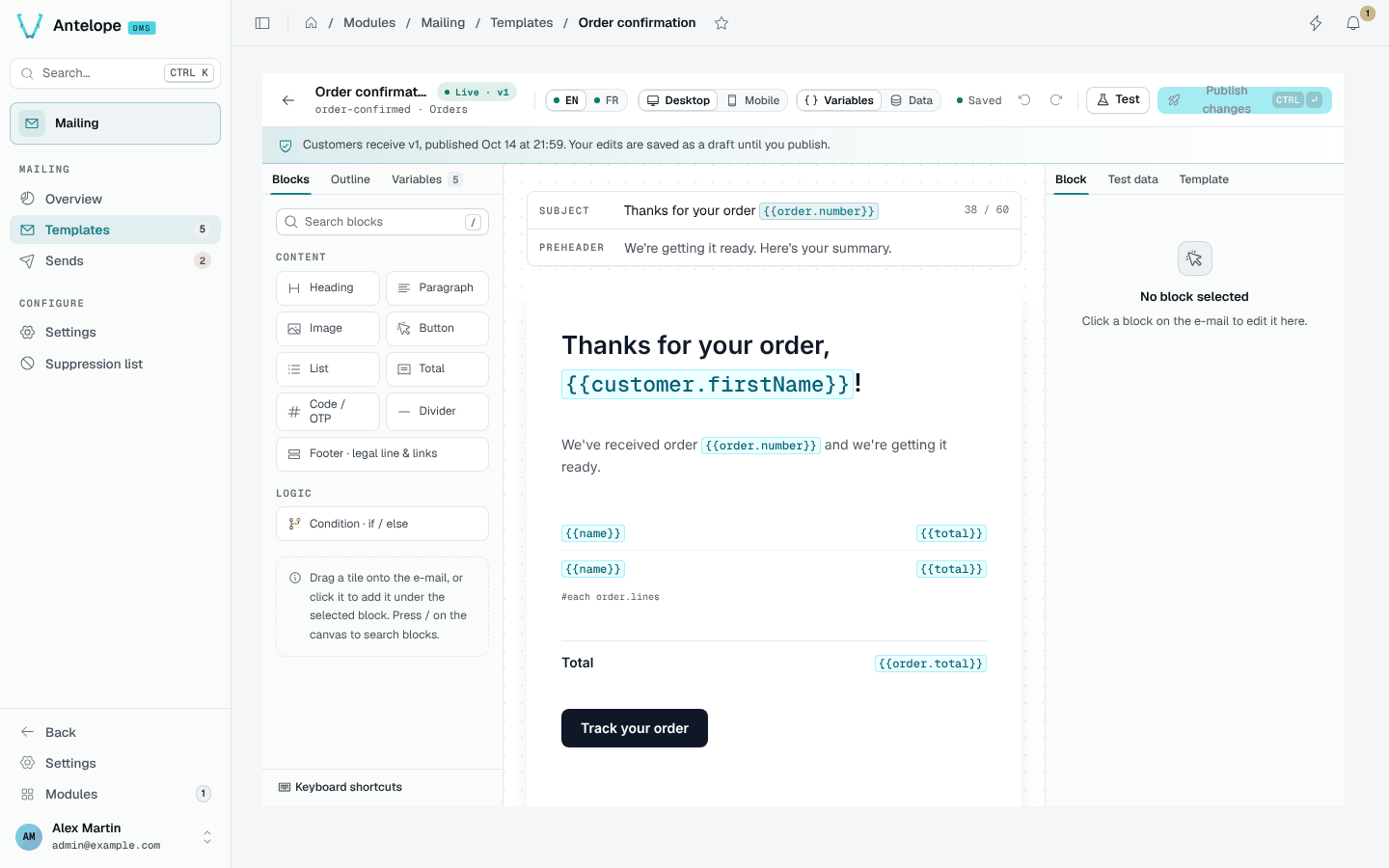The width and height of the screenshot is (1389, 868).
Task: Add a Paragraph block
Action: [x=437, y=288]
